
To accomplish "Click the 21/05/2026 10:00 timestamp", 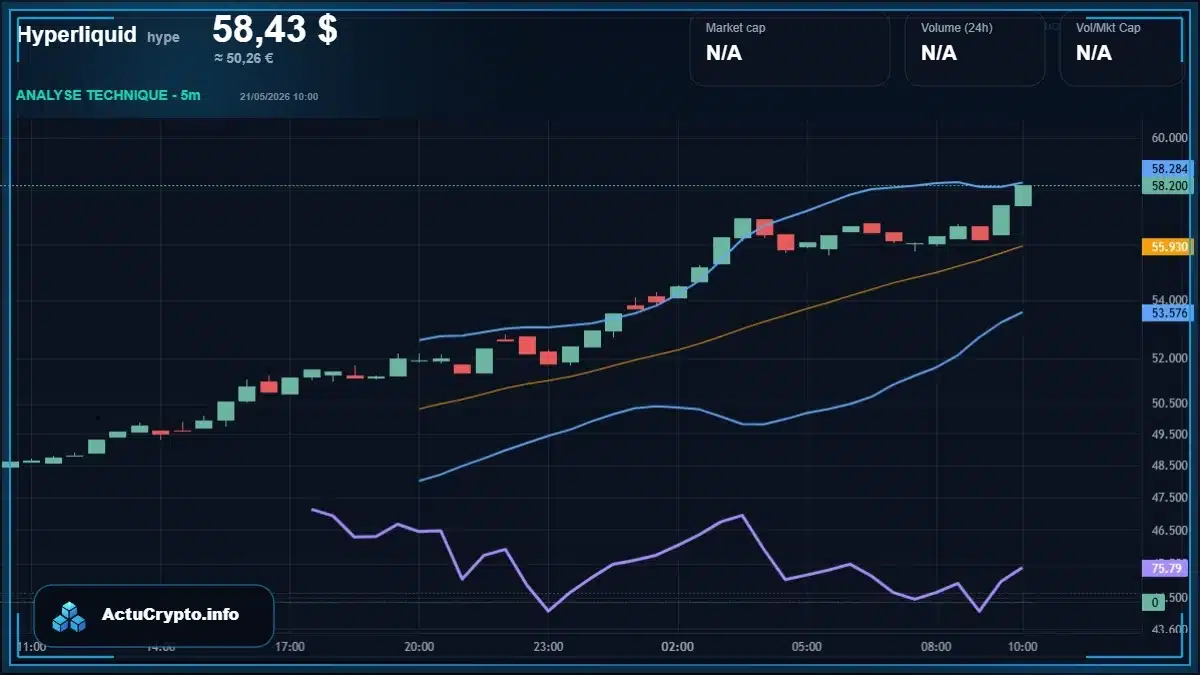I will (279, 96).
